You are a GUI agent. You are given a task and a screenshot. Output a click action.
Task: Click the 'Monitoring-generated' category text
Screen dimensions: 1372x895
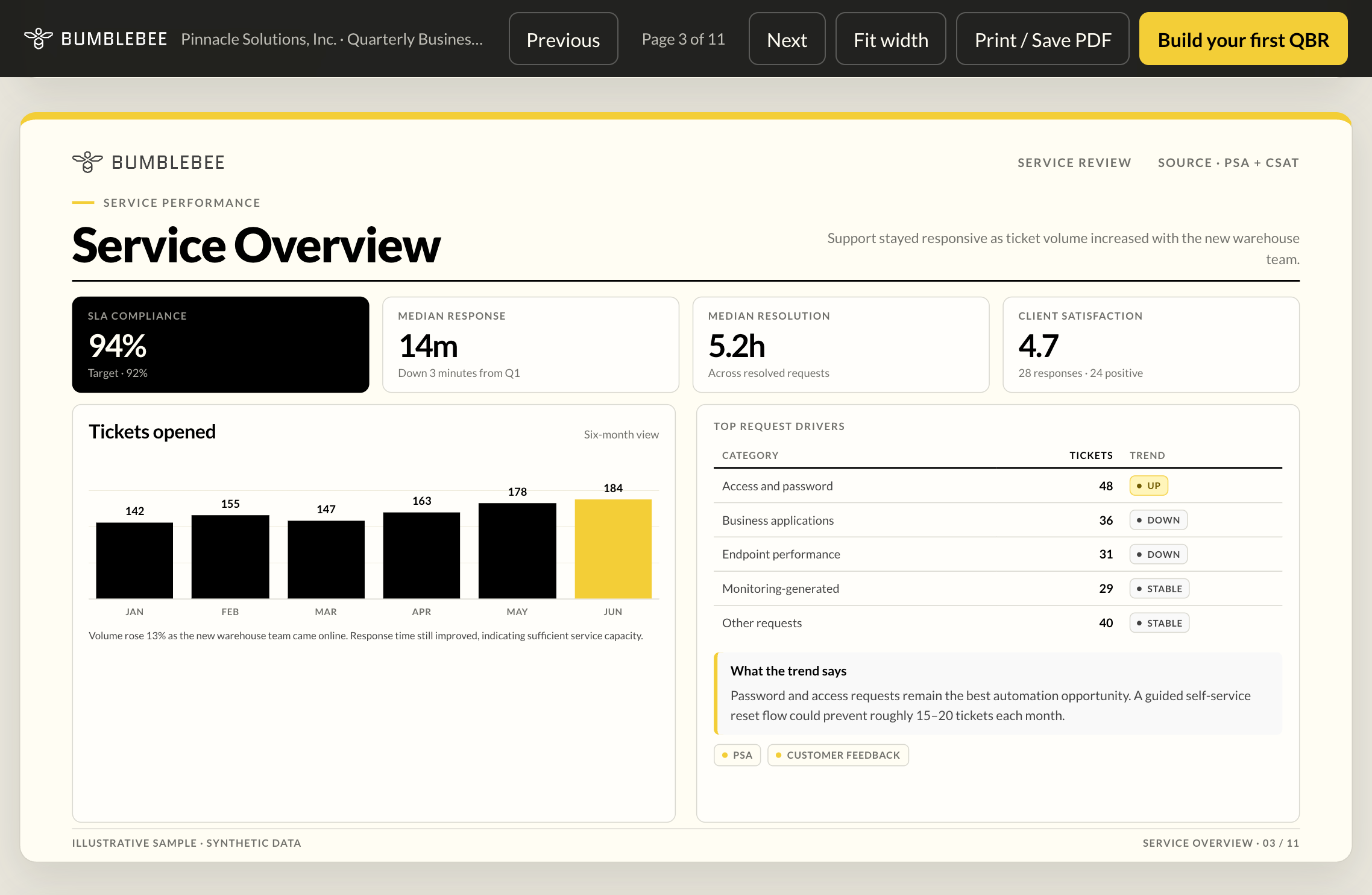[x=780, y=589]
